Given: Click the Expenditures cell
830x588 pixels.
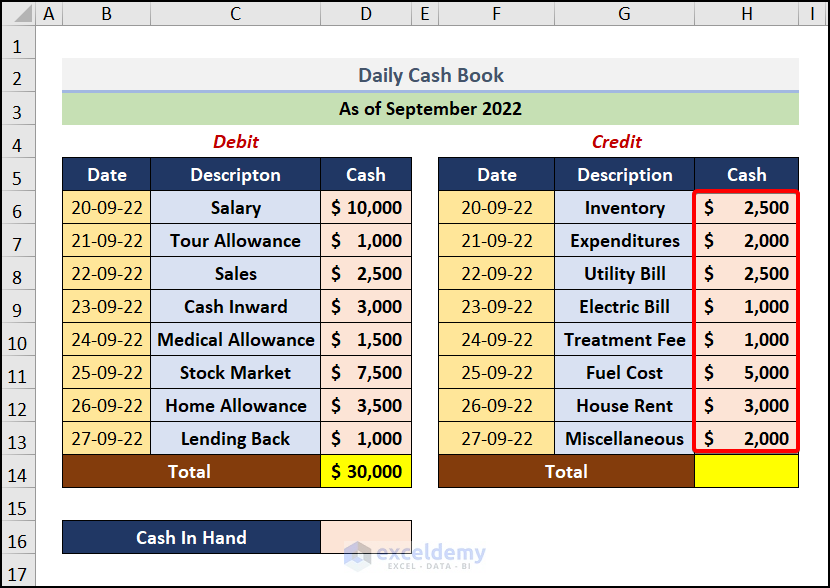Looking at the screenshot, I should point(625,240).
